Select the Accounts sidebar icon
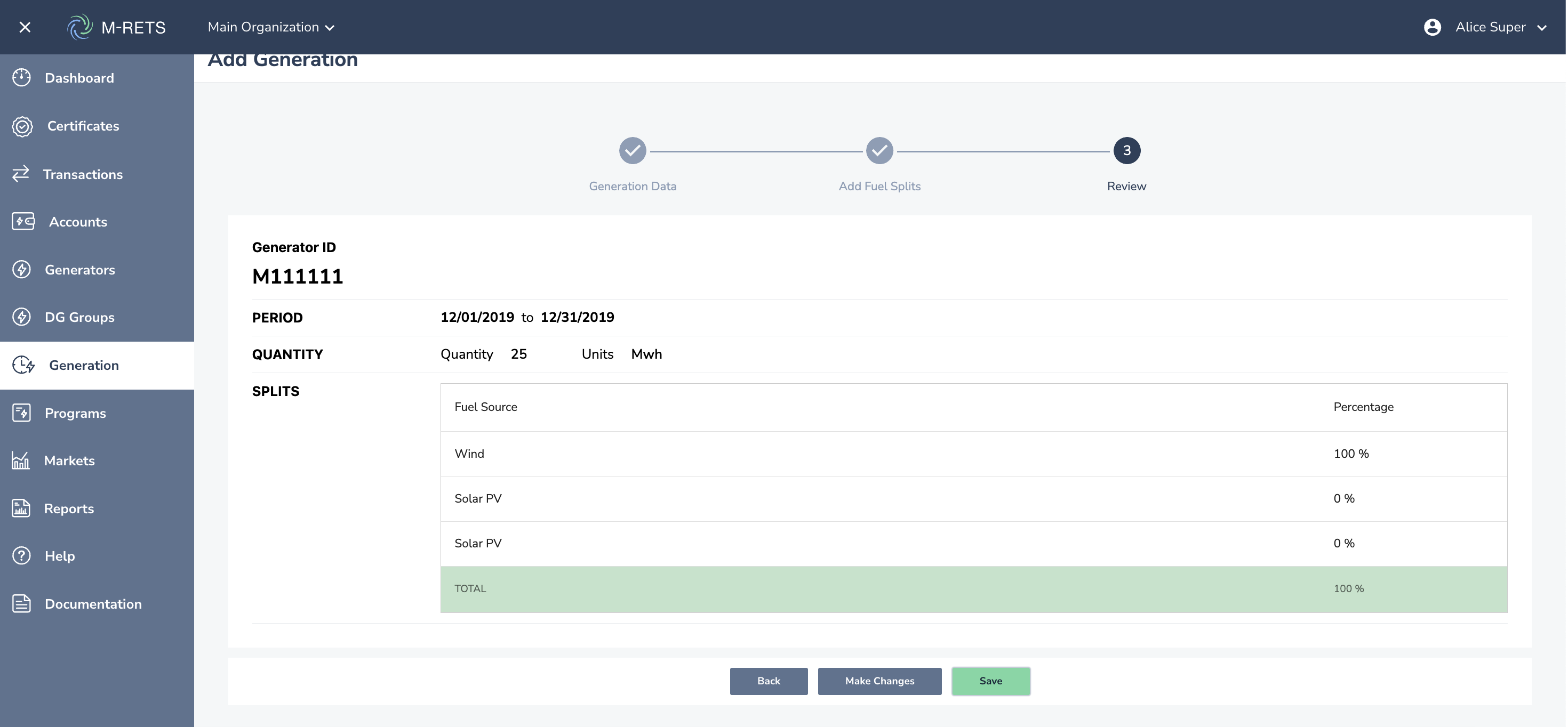The image size is (1568, 727). [x=23, y=221]
